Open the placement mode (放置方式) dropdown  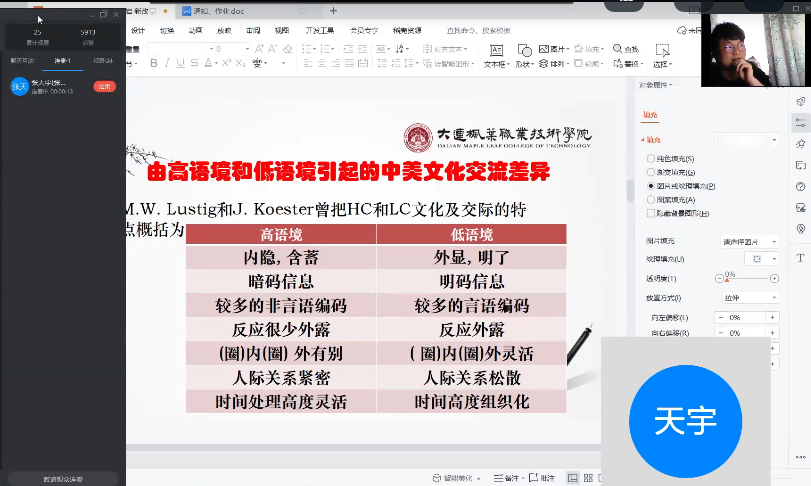click(748, 297)
